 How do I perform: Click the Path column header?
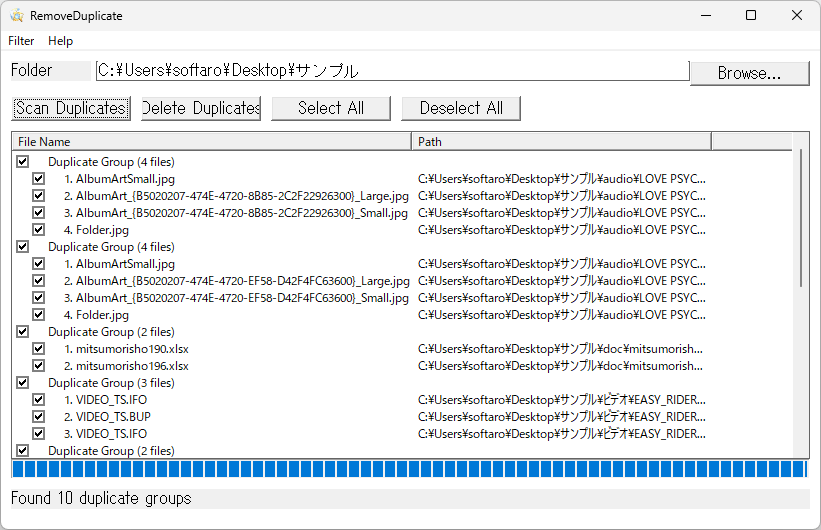click(560, 142)
